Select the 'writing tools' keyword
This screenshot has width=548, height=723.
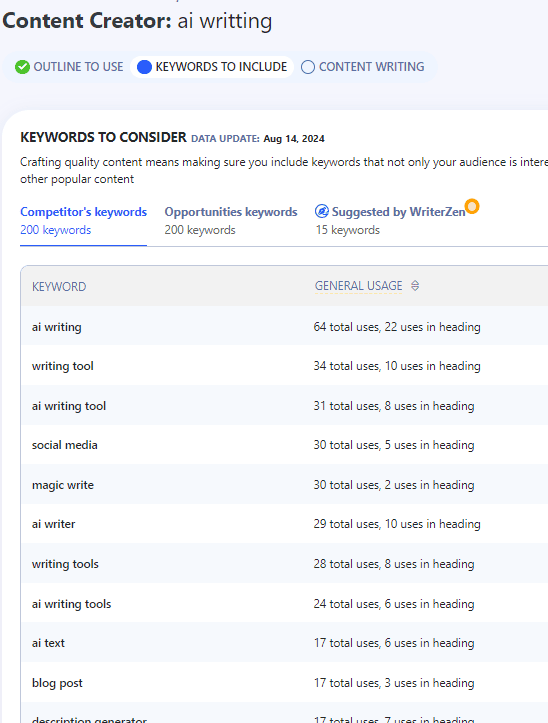click(x=65, y=564)
